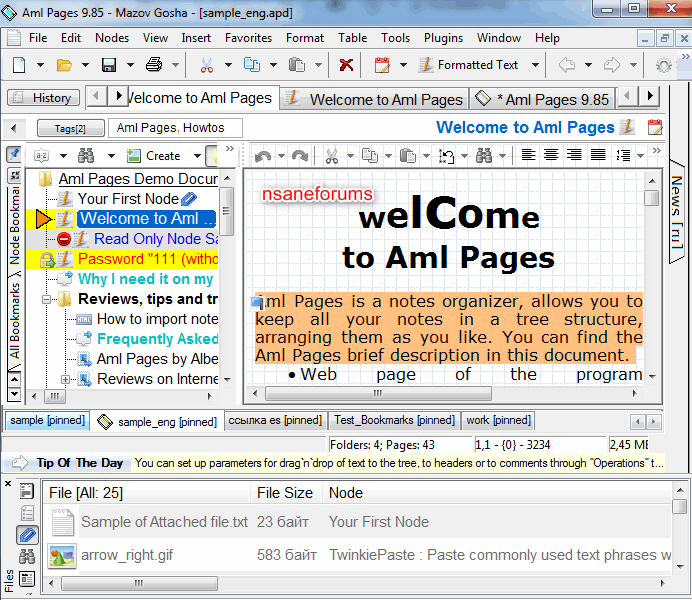The height and width of the screenshot is (600, 692).
Task: Open the All Bookmarks side tab
Action: point(14,321)
